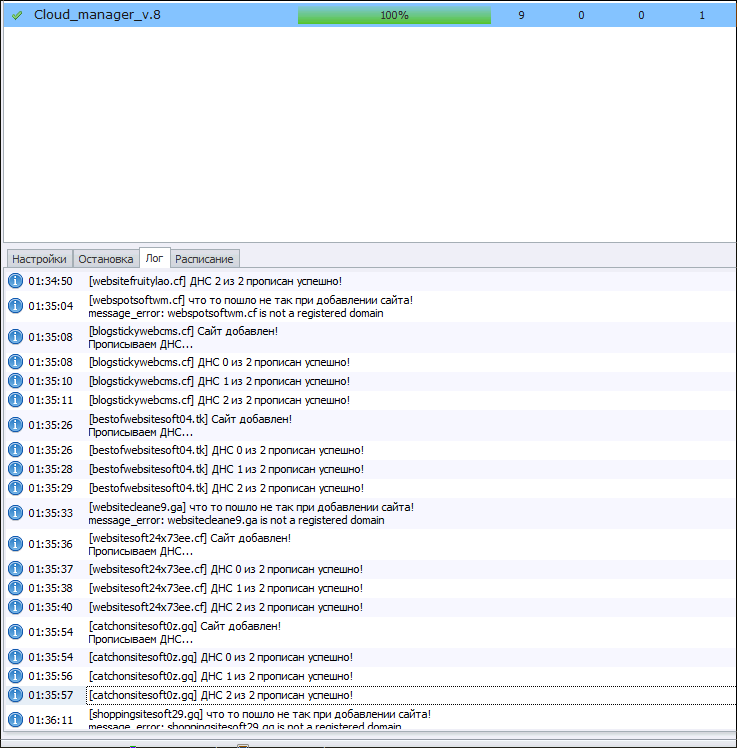Select blogstickywebcms.cf Сайт добавлен log message
Image resolution: width=737 pixels, height=748 pixels.
tap(183, 338)
